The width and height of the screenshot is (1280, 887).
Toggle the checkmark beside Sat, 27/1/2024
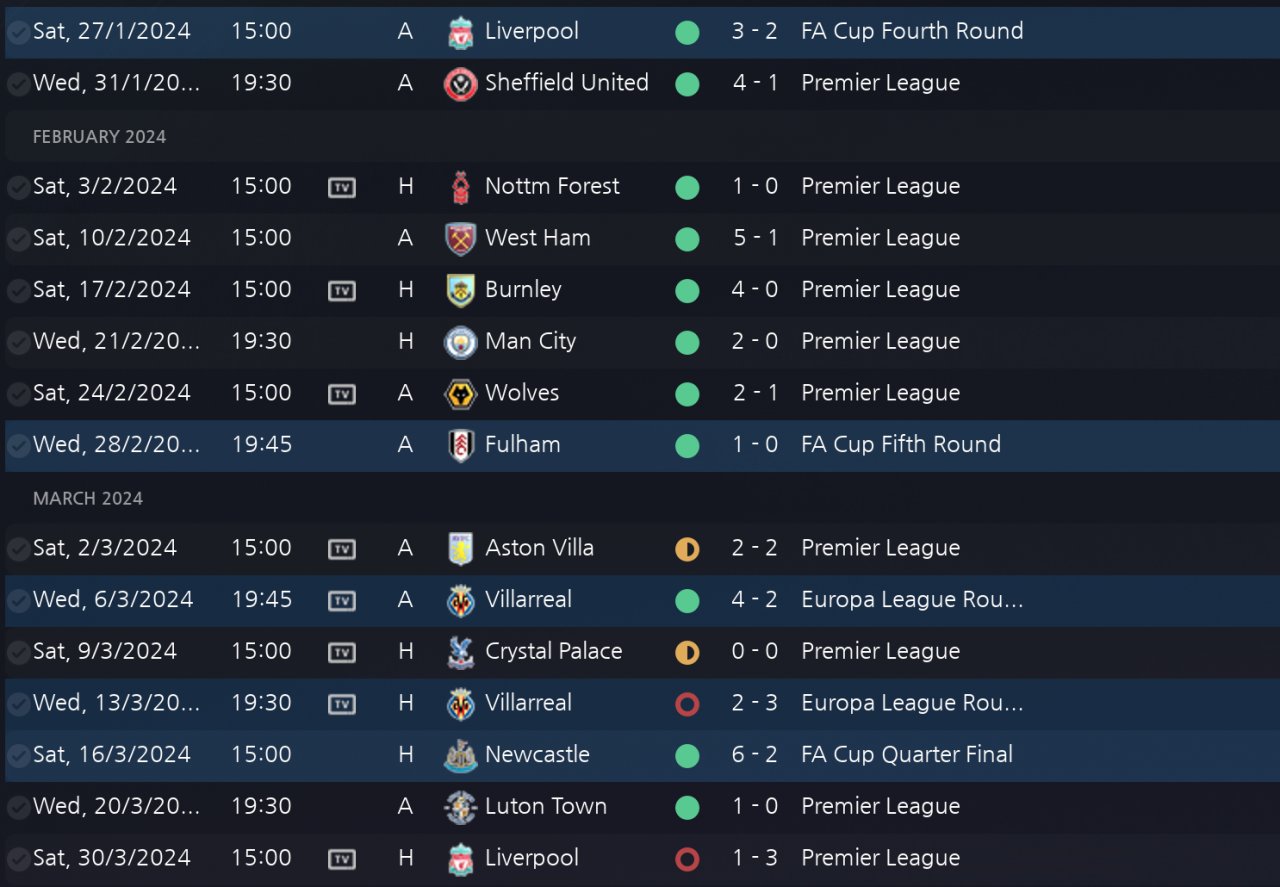point(18,32)
